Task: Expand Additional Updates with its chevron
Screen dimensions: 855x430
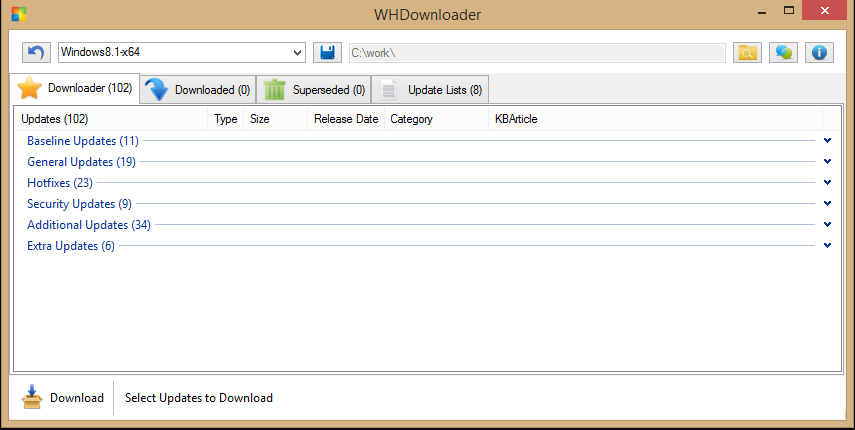Action: [x=827, y=225]
